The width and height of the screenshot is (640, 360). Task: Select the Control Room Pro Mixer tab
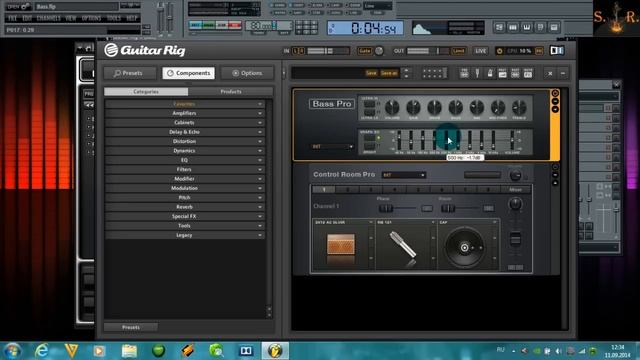[x=516, y=189]
